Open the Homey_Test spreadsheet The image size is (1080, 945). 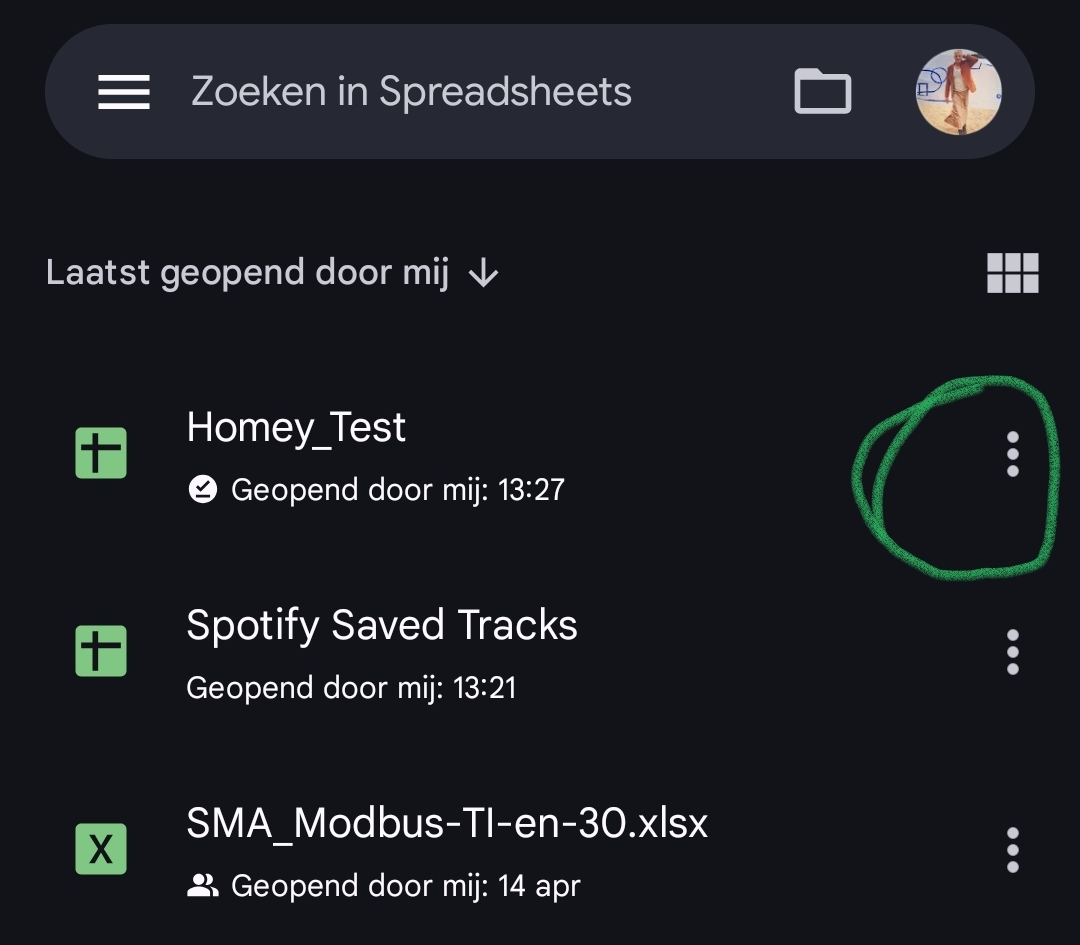pos(296,428)
